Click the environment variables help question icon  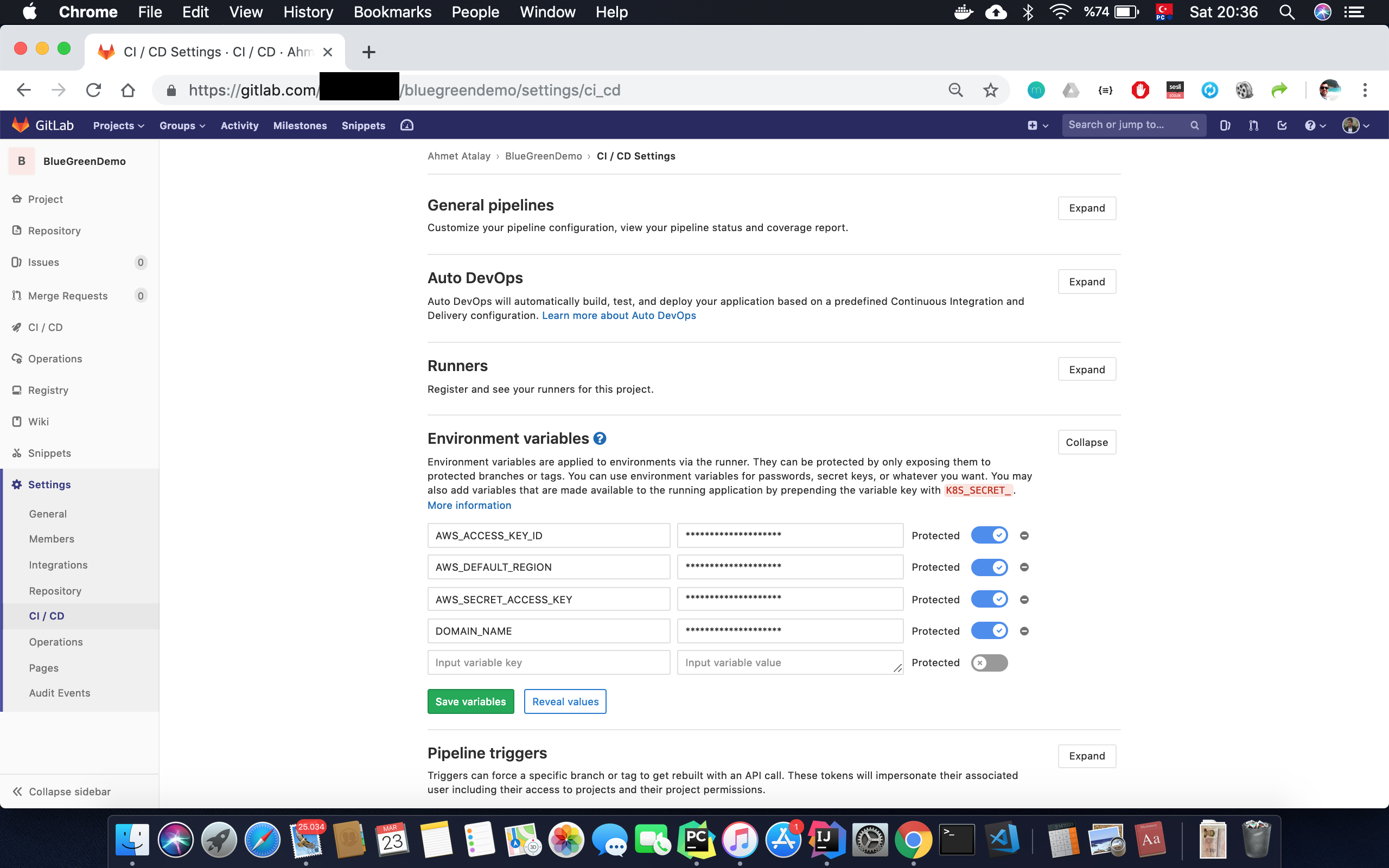[x=599, y=438]
